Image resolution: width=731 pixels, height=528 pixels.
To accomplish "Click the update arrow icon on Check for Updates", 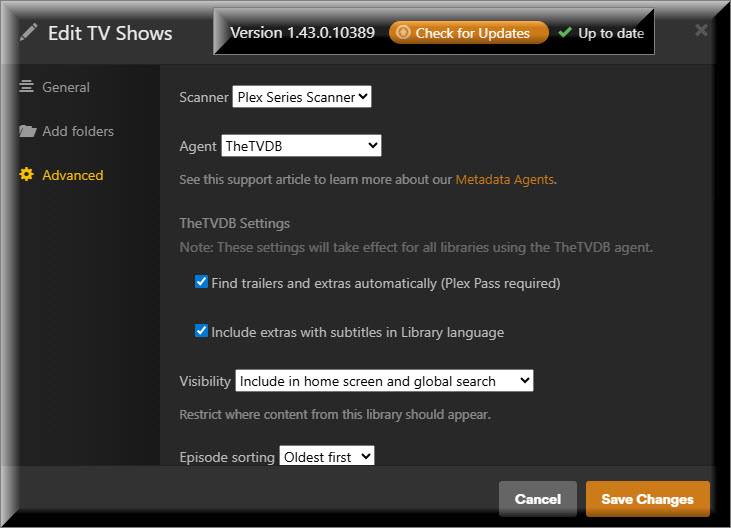I will 403,33.
